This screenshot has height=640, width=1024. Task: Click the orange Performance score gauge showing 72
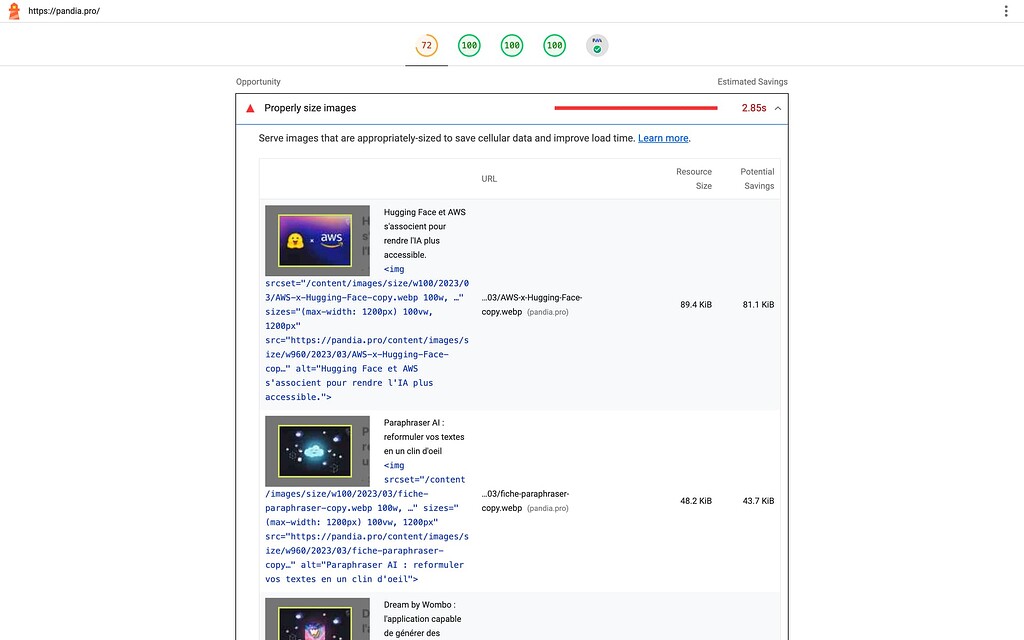tap(426, 45)
